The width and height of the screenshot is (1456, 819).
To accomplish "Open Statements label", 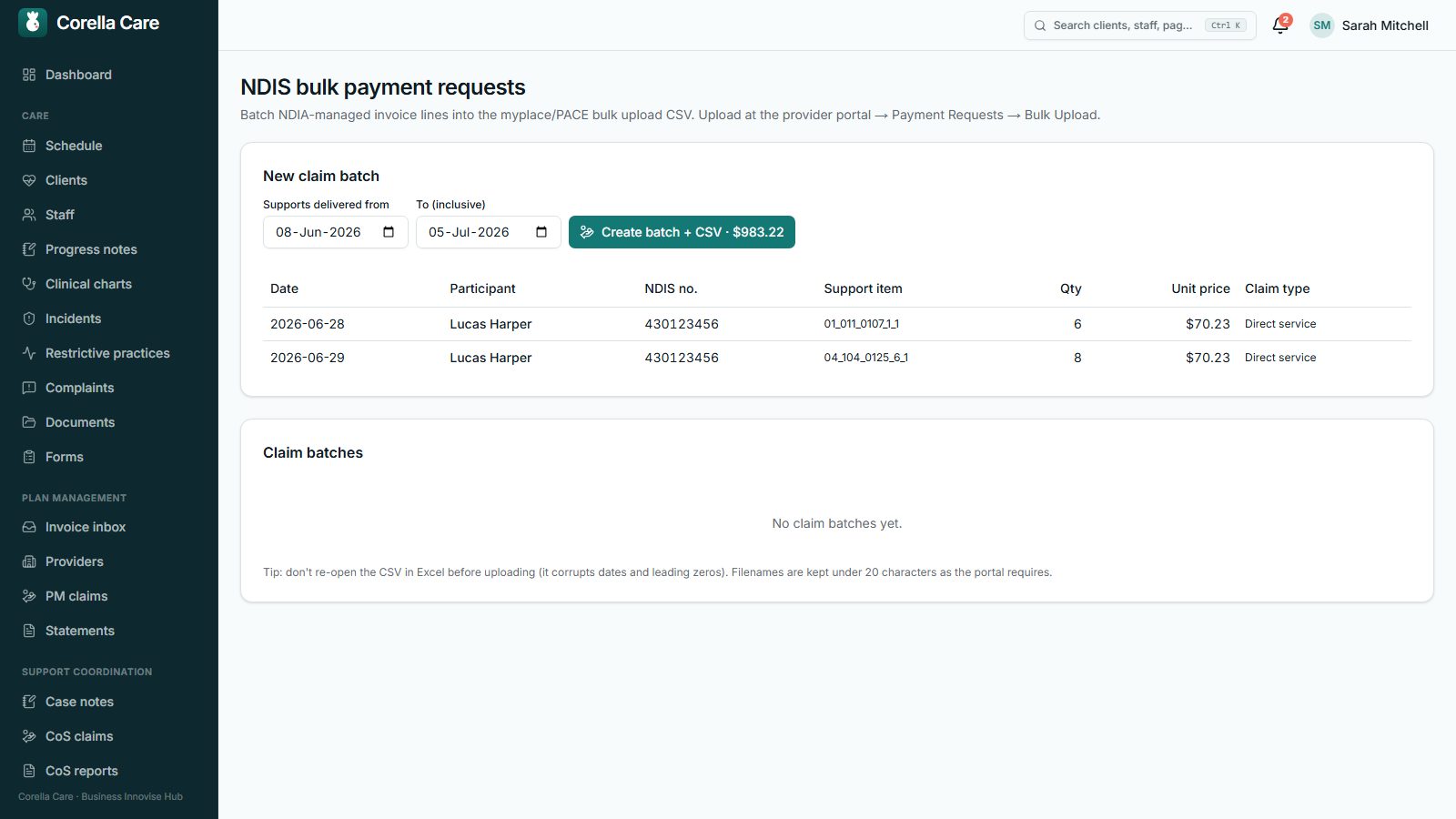I will [79, 631].
